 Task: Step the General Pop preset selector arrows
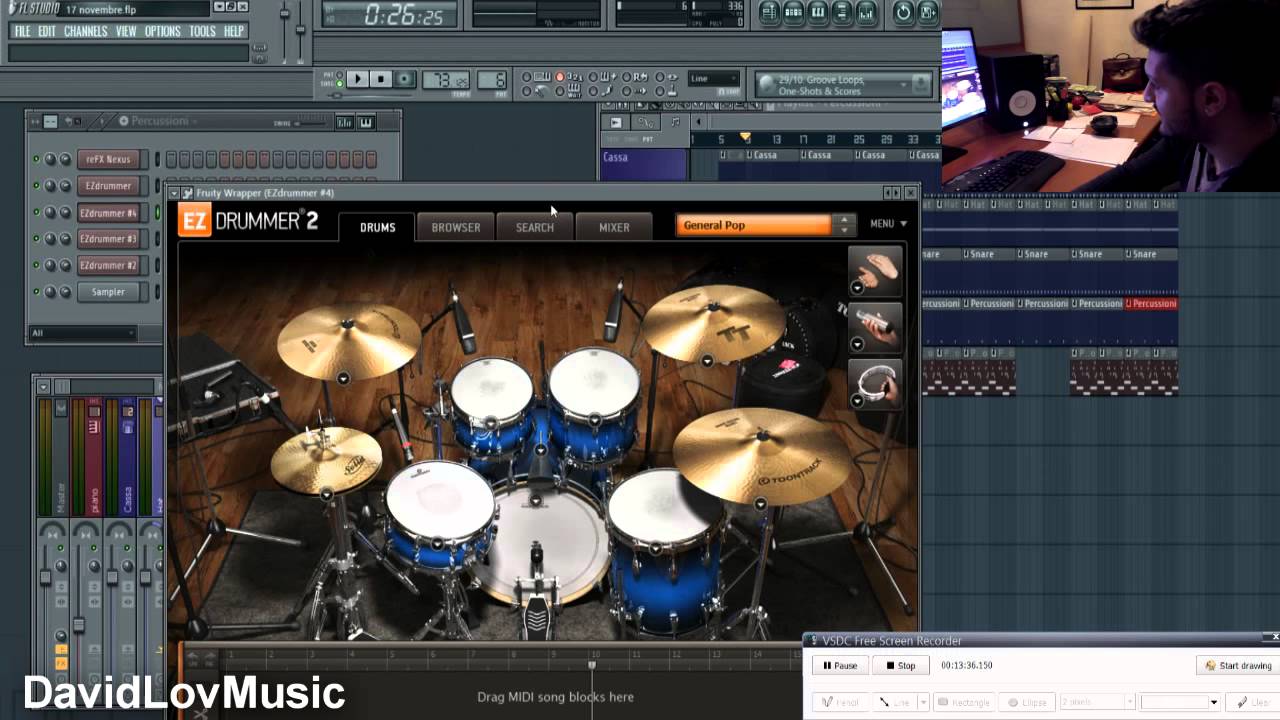point(845,225)
